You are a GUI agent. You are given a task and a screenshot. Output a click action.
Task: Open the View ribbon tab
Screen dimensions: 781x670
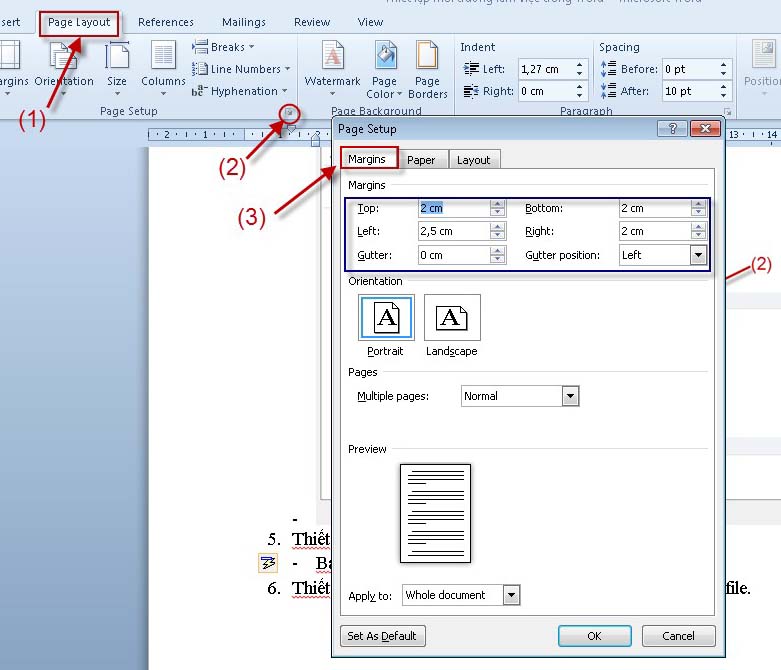point(370,22)
